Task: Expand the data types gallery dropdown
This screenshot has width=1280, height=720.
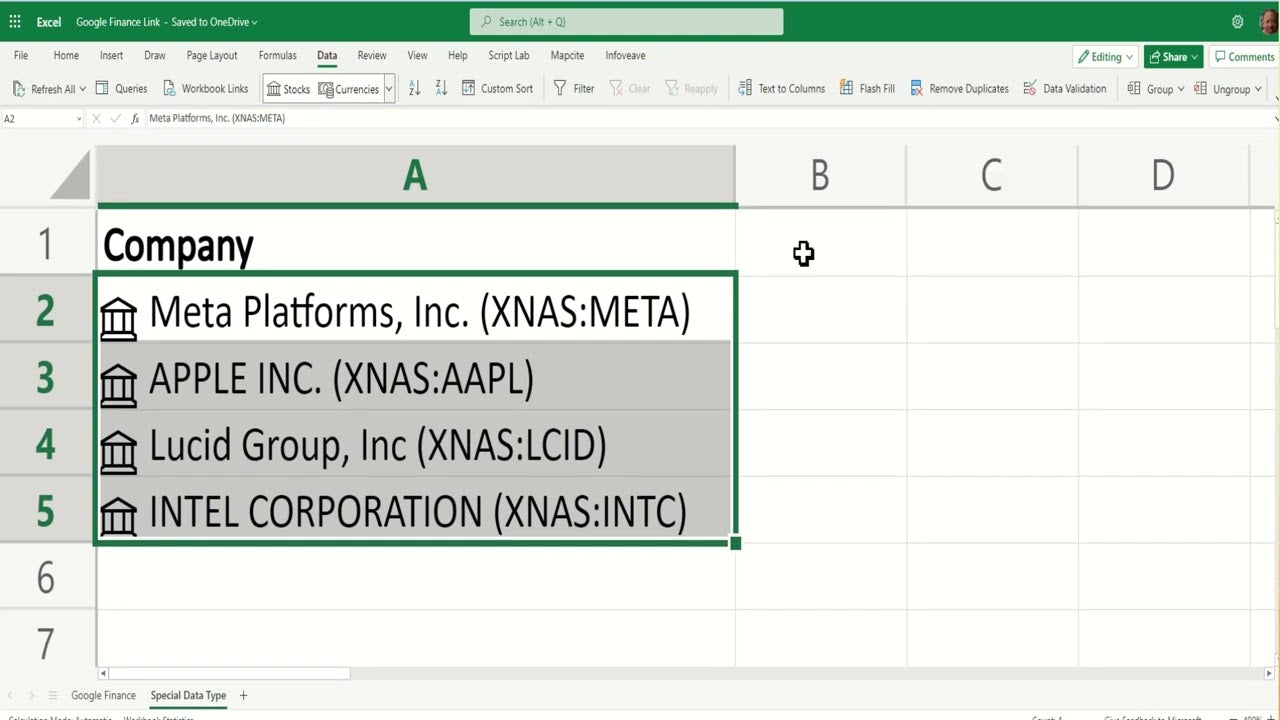Action: [x=389, y=89]
